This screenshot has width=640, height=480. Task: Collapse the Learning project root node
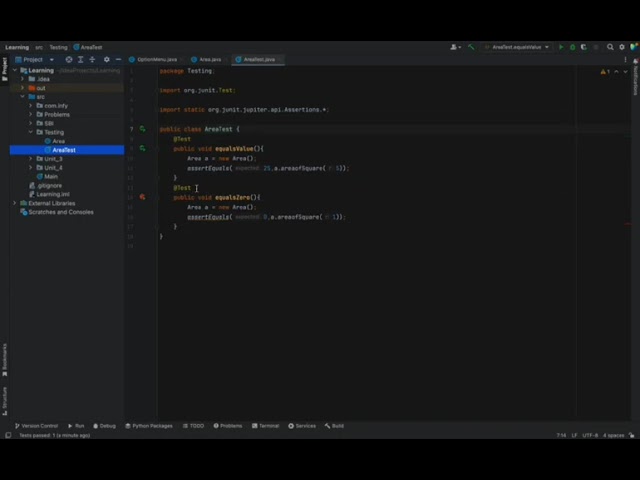[x=15, y=70]
